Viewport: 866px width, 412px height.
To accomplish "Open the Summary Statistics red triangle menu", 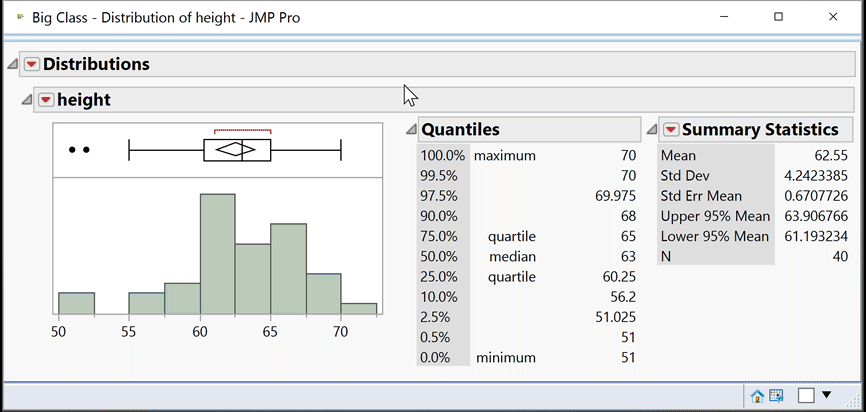I will point(670,129).
